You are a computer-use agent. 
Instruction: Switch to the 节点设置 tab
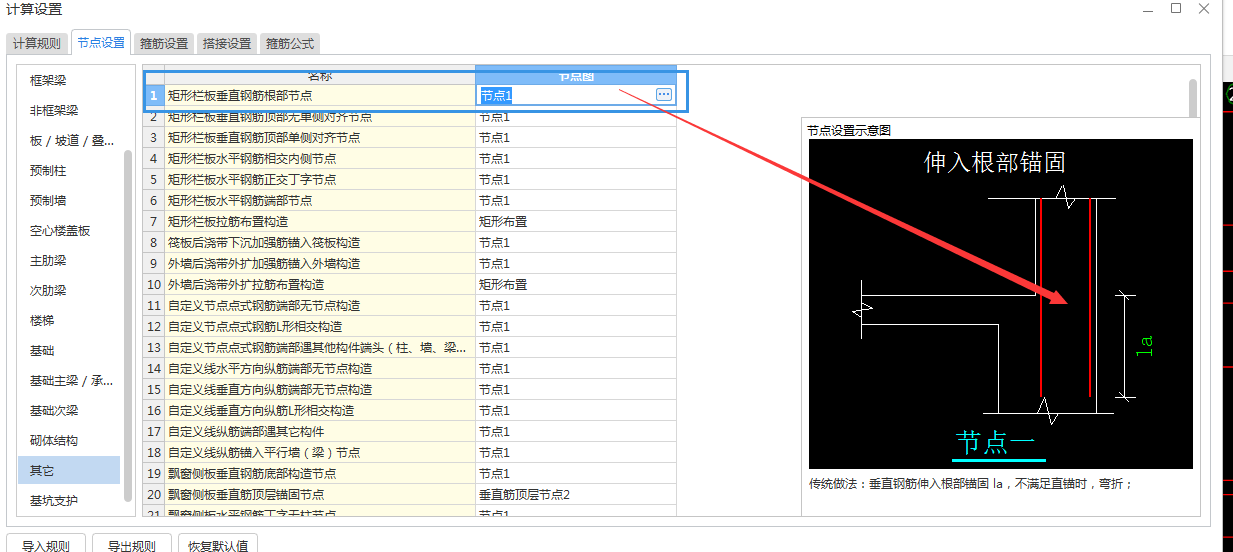(101, 42)
